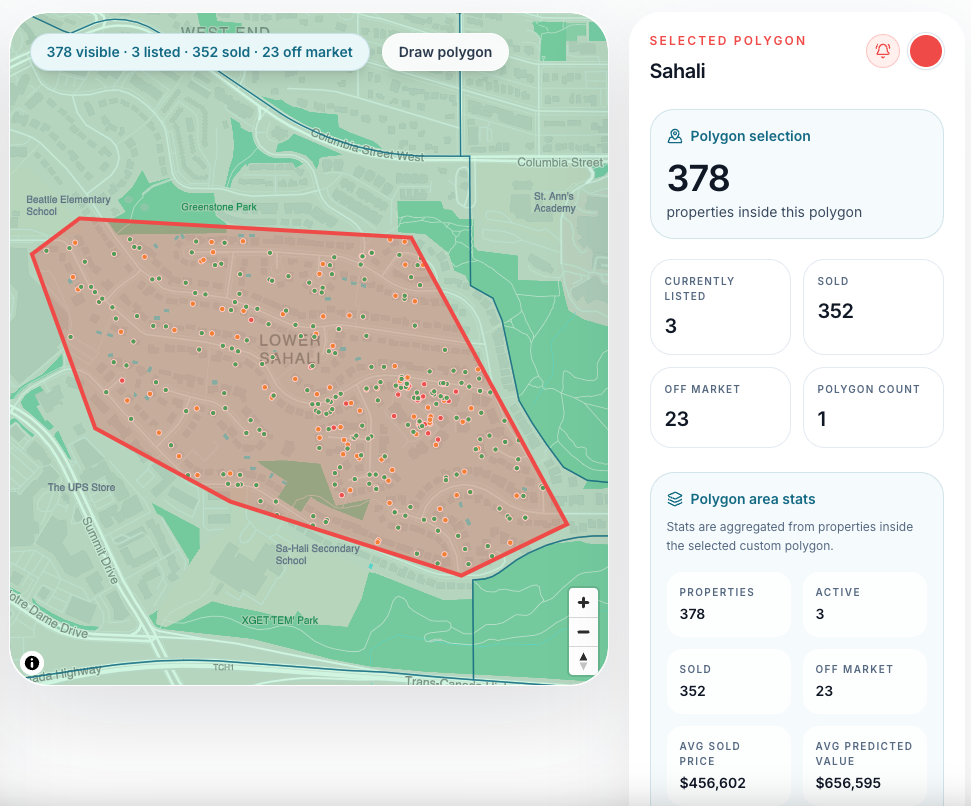Click the Sold 352 stat tile

tap(729, 681)
